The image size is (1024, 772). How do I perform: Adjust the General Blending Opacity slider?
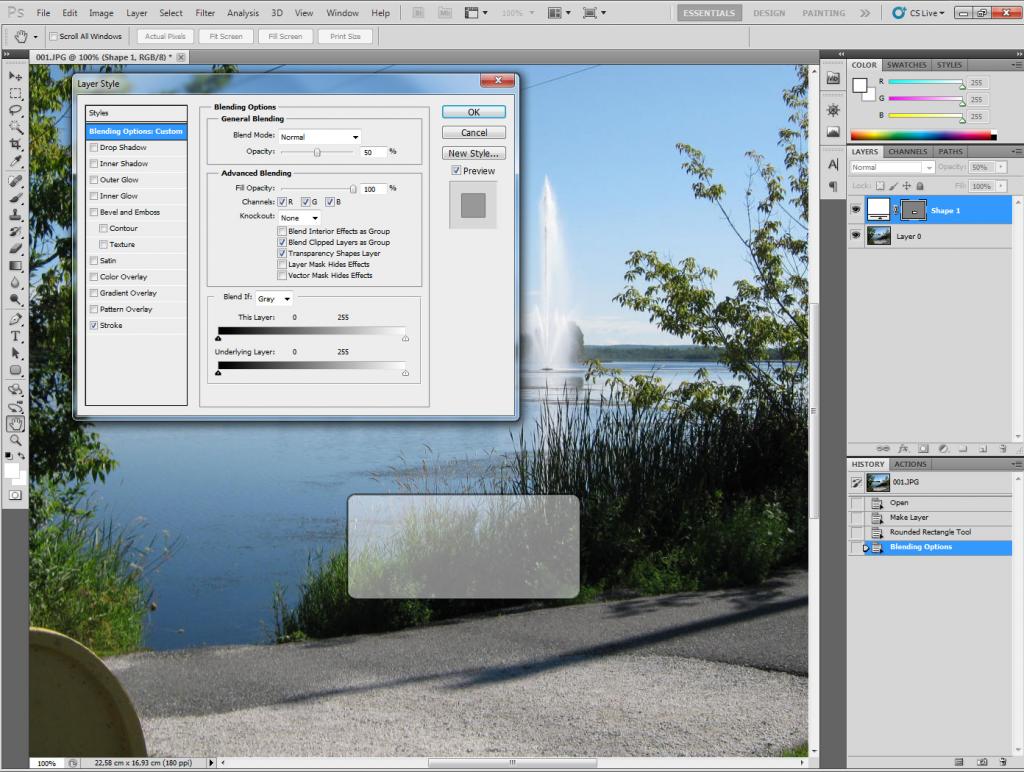[317, 152]
